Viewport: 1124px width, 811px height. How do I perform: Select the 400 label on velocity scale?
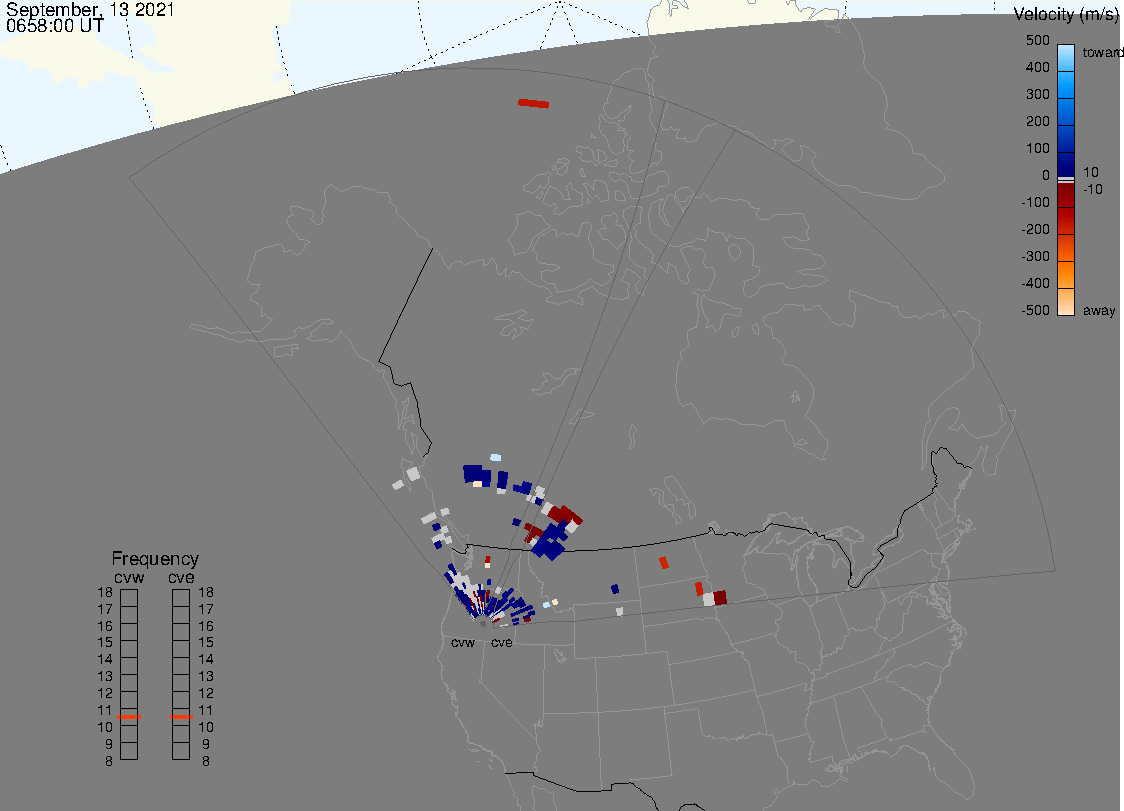point(1037,67)
